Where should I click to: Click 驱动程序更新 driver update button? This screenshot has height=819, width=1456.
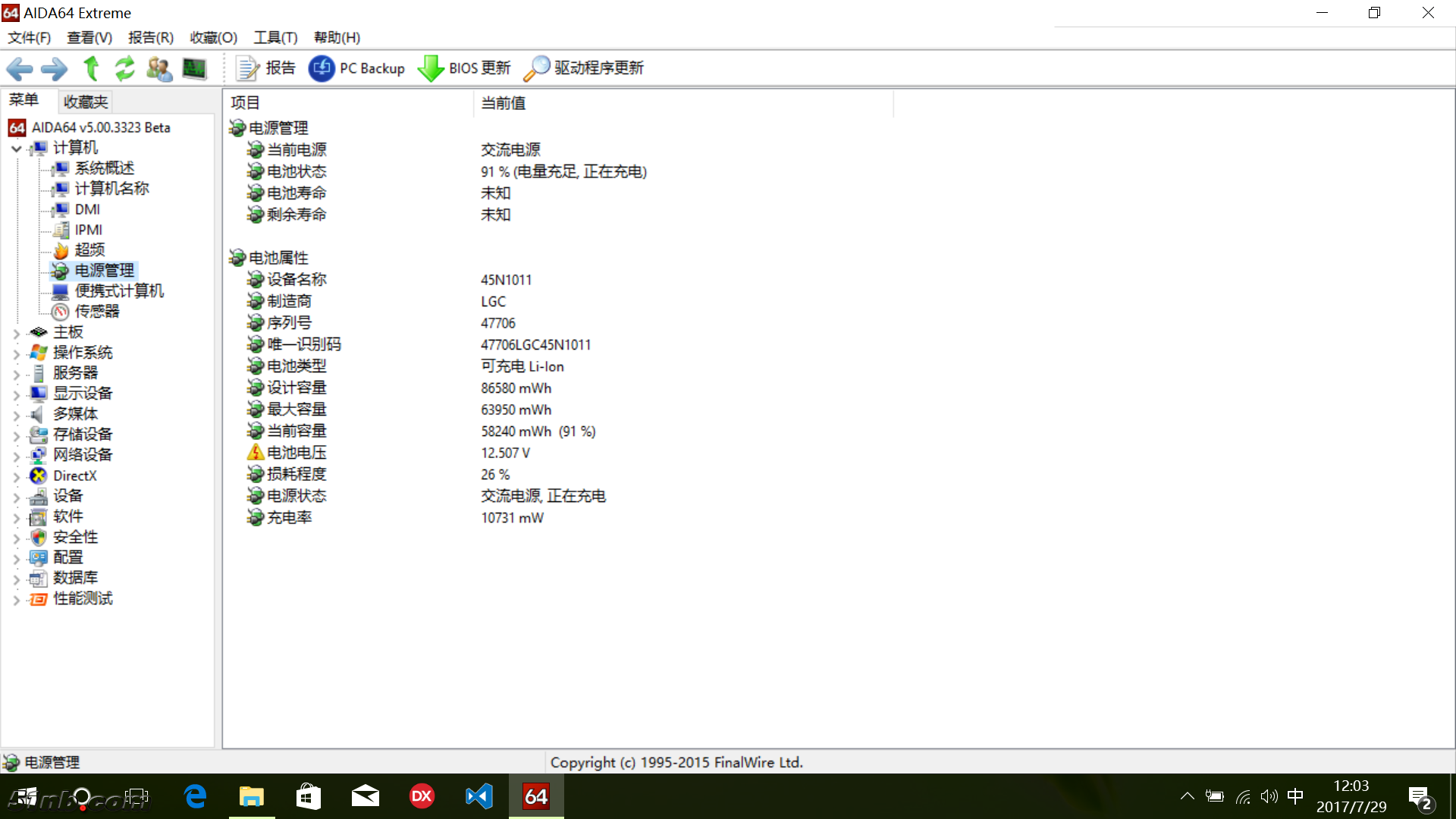click(x=584, y=68)
